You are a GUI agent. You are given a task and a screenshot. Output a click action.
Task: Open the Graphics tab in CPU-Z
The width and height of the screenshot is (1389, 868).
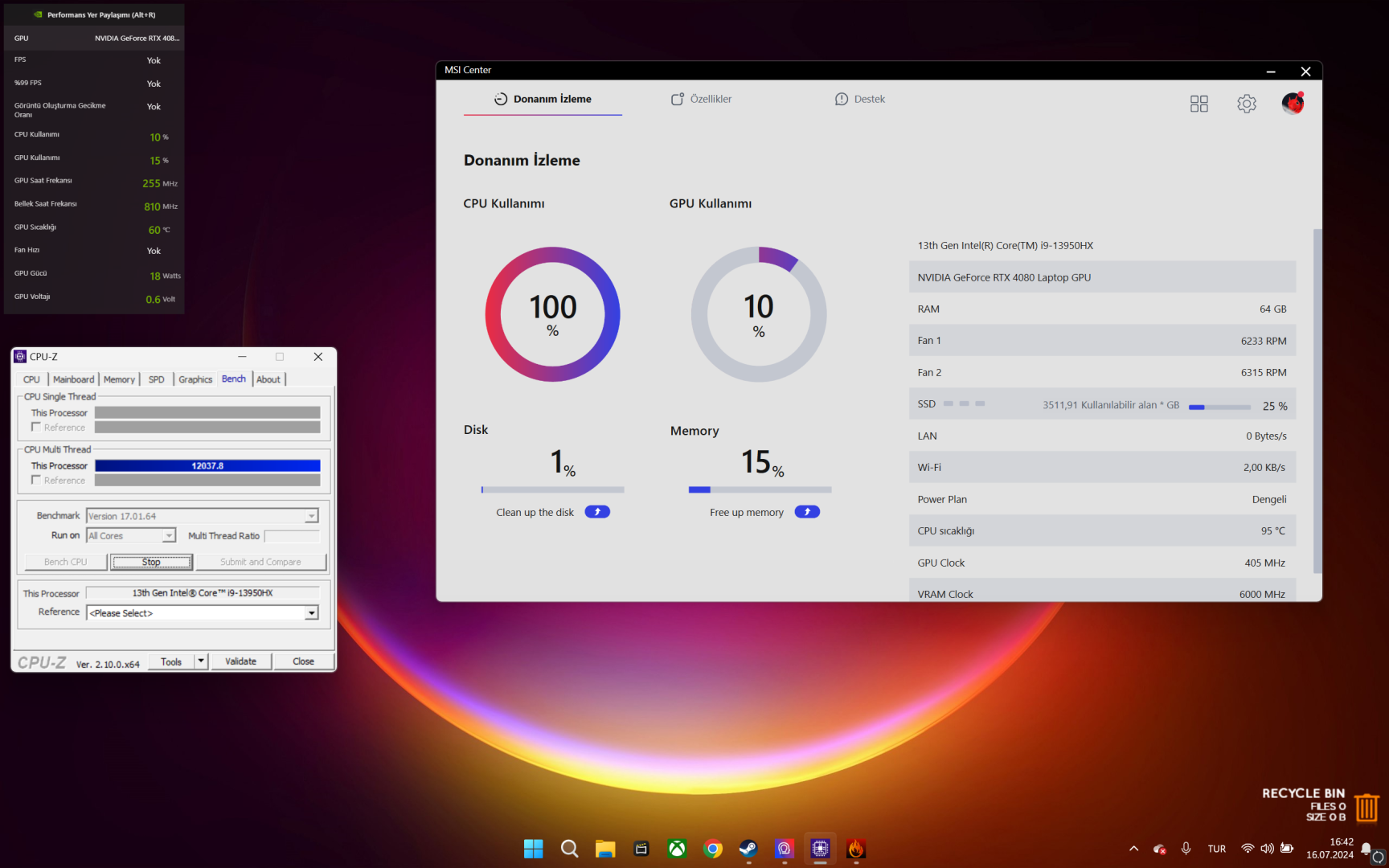[195, 379]
